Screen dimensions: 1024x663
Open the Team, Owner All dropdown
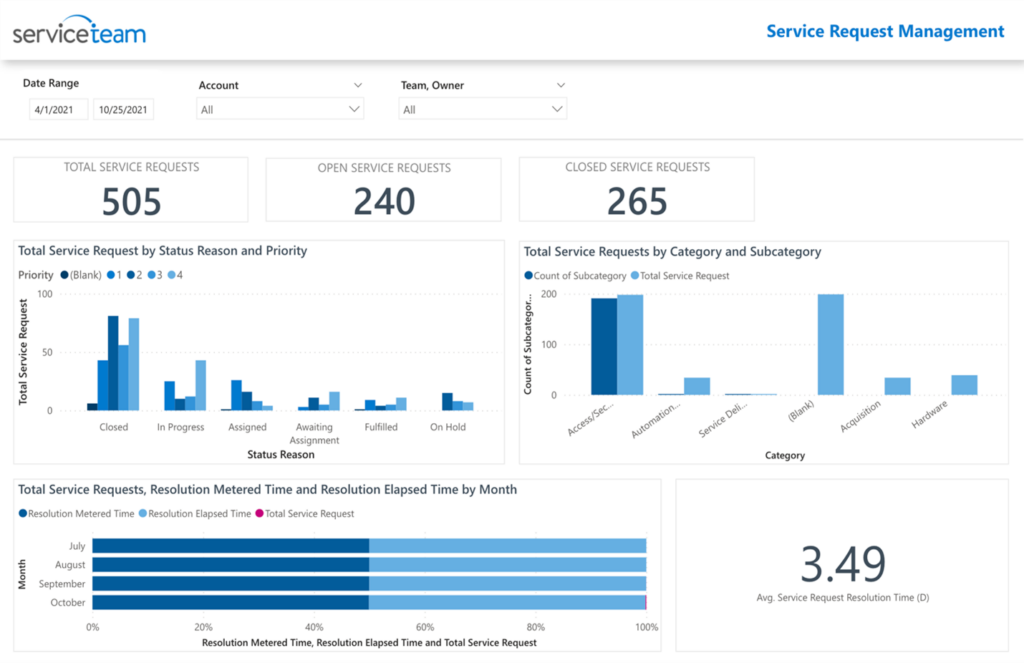coord(483,109)
